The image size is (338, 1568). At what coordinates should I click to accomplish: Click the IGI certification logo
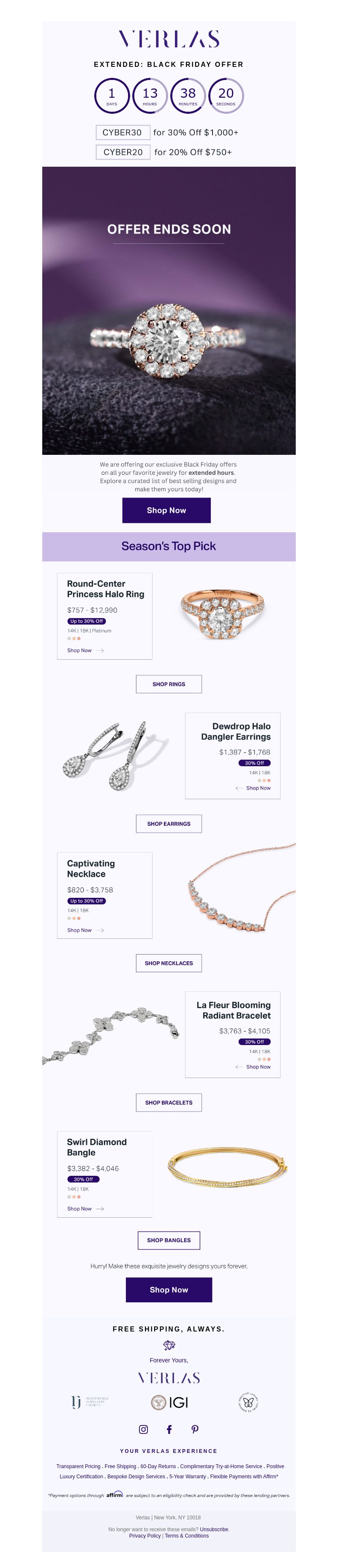click(x=169, y=1403)
